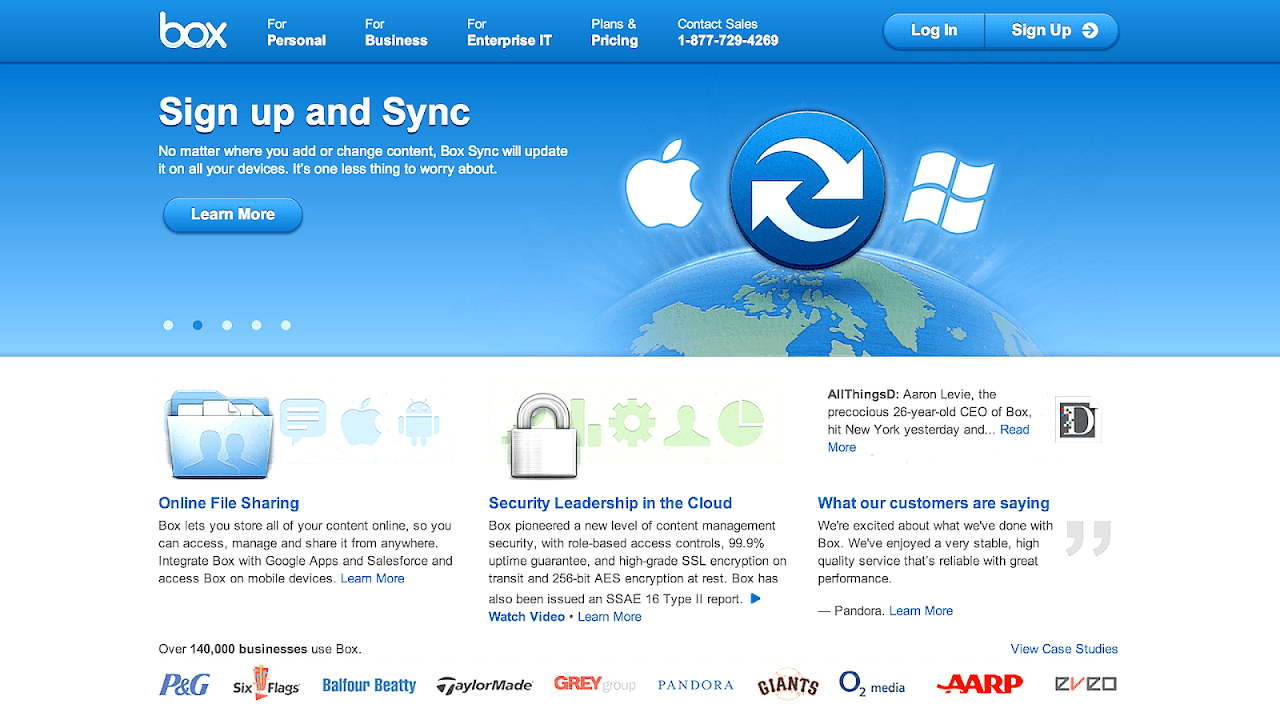
Task: Click the Balfour Beatty logo
Action: coord(369,685)
